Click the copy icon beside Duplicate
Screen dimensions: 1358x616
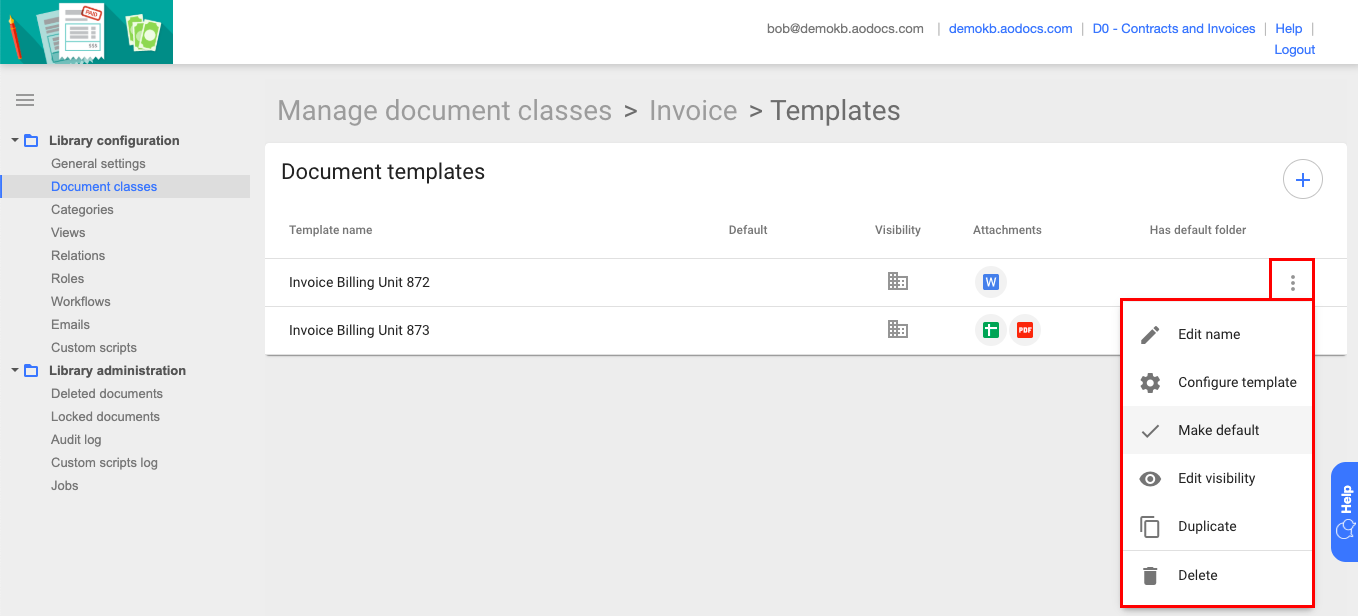click(x=1150, y=526)
